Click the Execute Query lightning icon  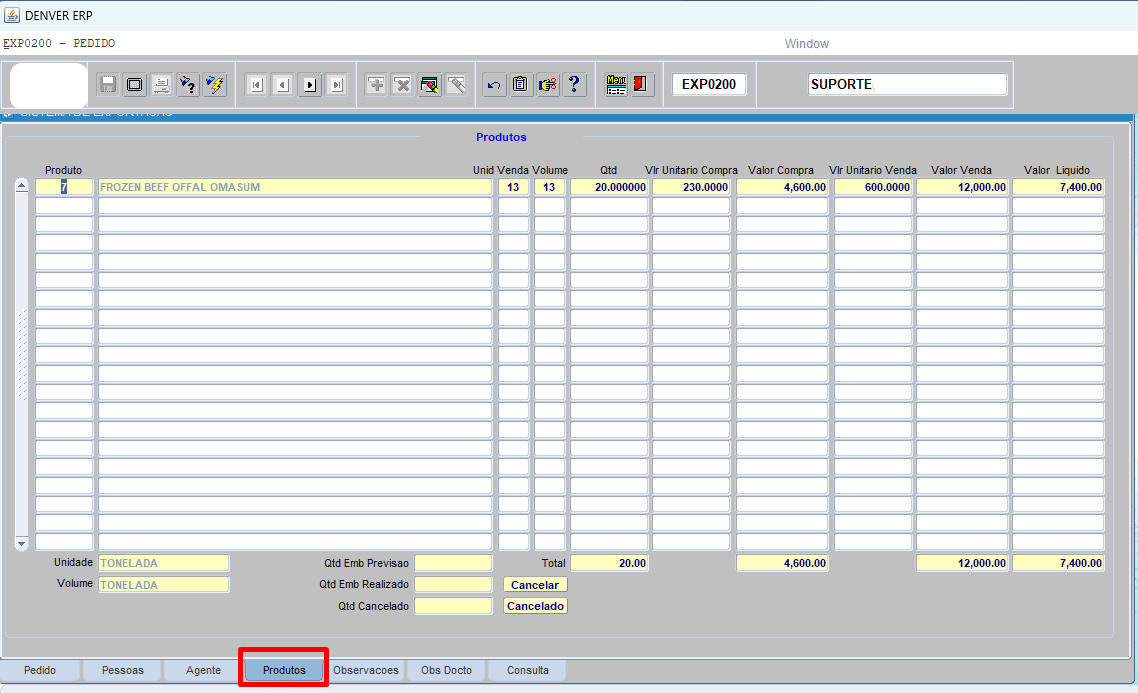pos(215,85)
